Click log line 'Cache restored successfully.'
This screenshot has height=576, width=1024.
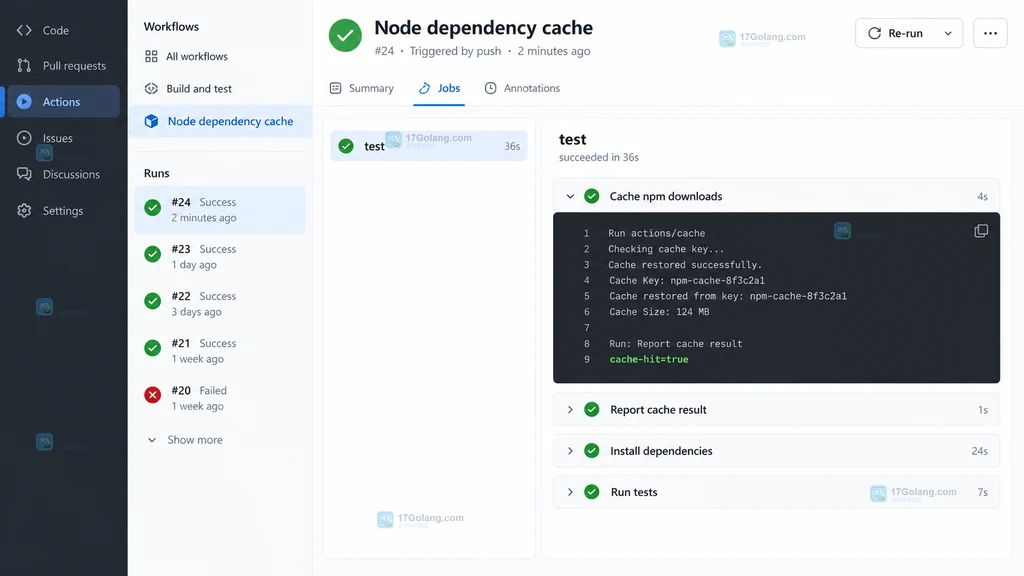coord(685,264)
